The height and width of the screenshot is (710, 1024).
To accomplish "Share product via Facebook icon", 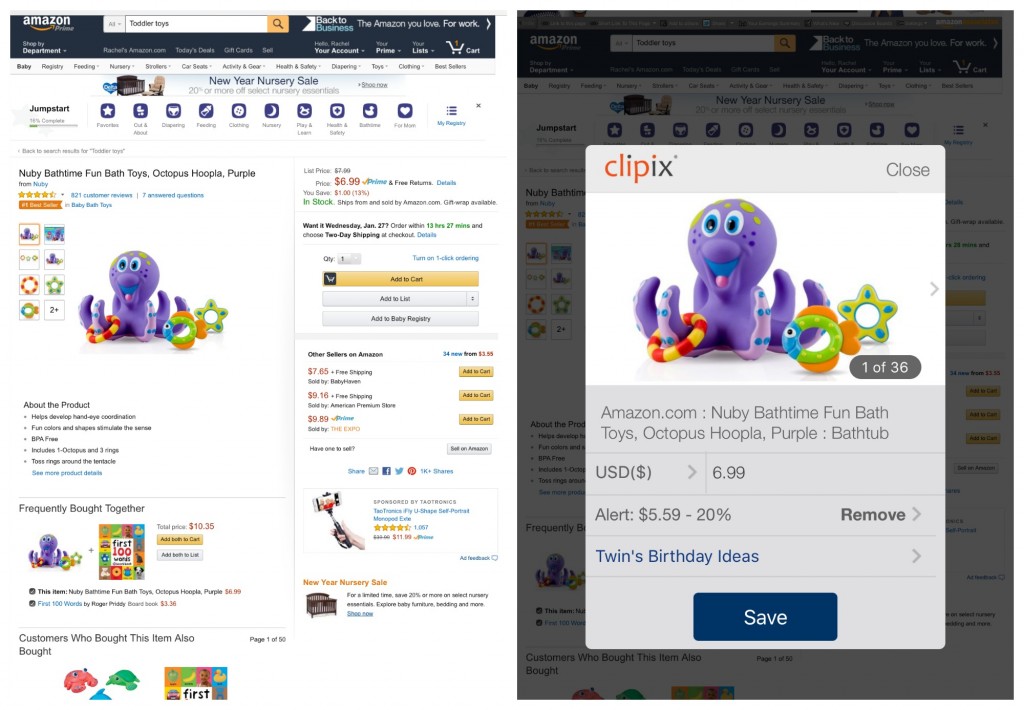I will 387,471.
